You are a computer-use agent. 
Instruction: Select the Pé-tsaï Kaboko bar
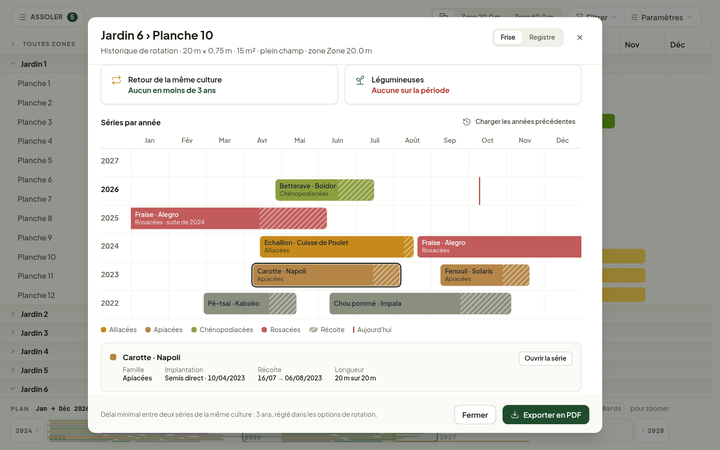pyautogui.click(x=250, y=304)
